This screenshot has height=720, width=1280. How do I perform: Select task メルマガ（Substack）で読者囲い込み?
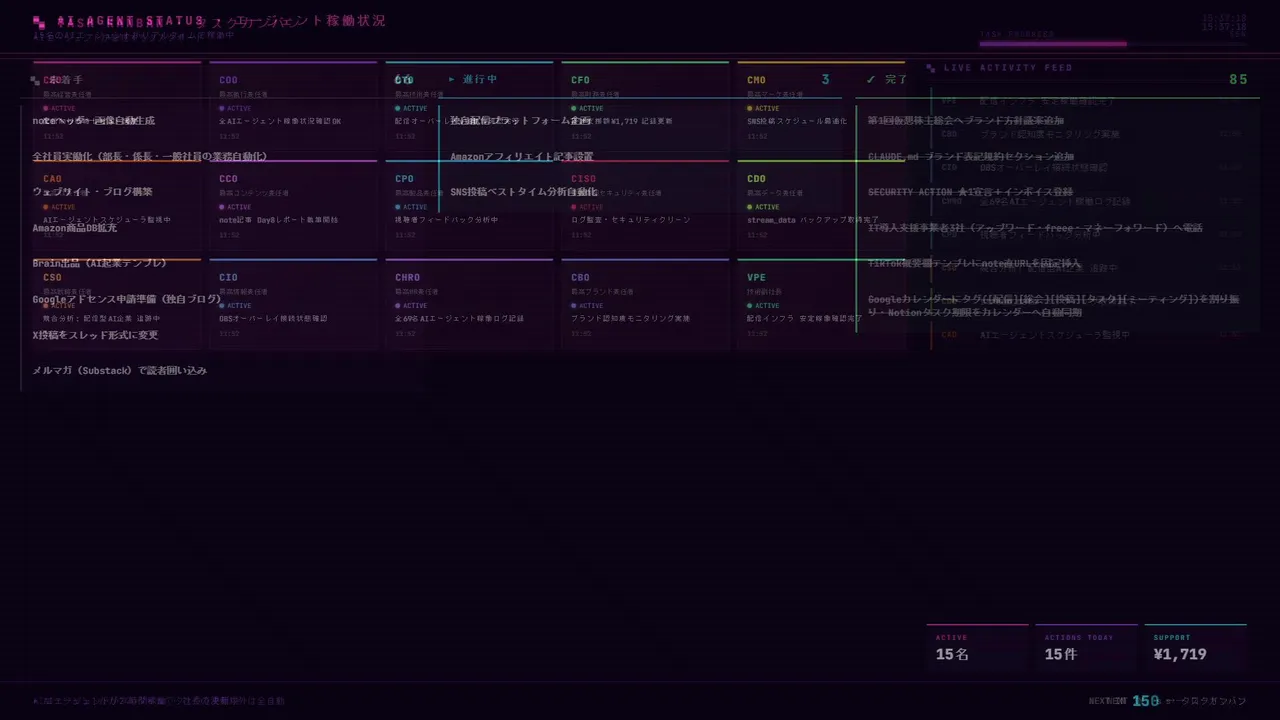(120, 370)
